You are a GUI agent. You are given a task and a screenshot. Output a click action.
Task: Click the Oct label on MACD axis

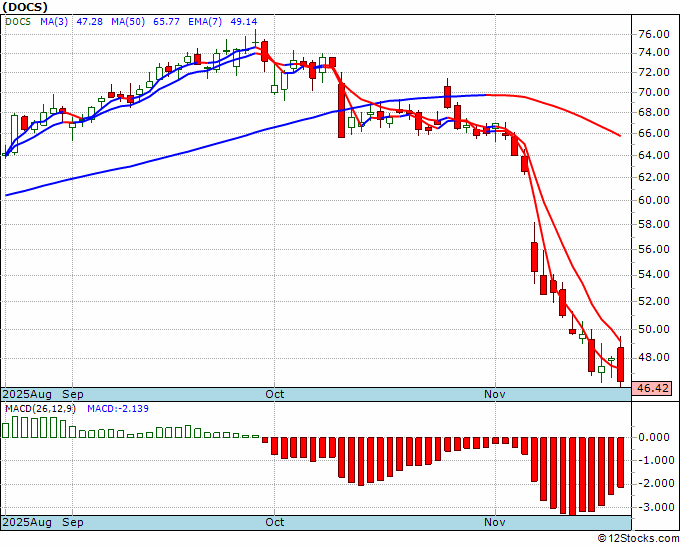275,522
